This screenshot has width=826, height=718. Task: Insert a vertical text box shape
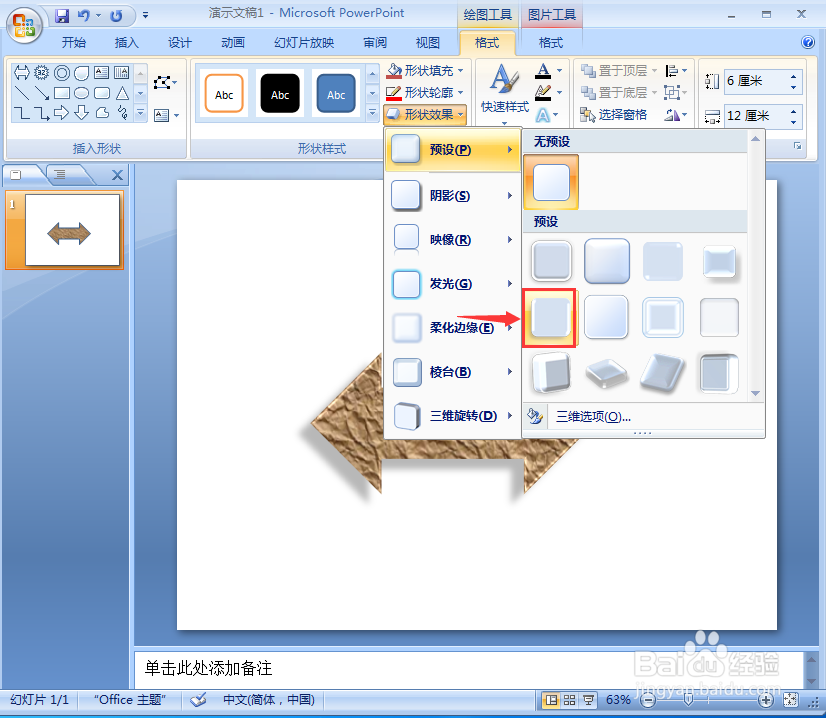coord(122,72)
